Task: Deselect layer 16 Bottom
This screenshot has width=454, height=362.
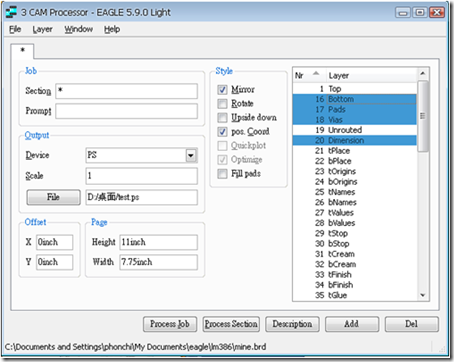Action: 355,99
